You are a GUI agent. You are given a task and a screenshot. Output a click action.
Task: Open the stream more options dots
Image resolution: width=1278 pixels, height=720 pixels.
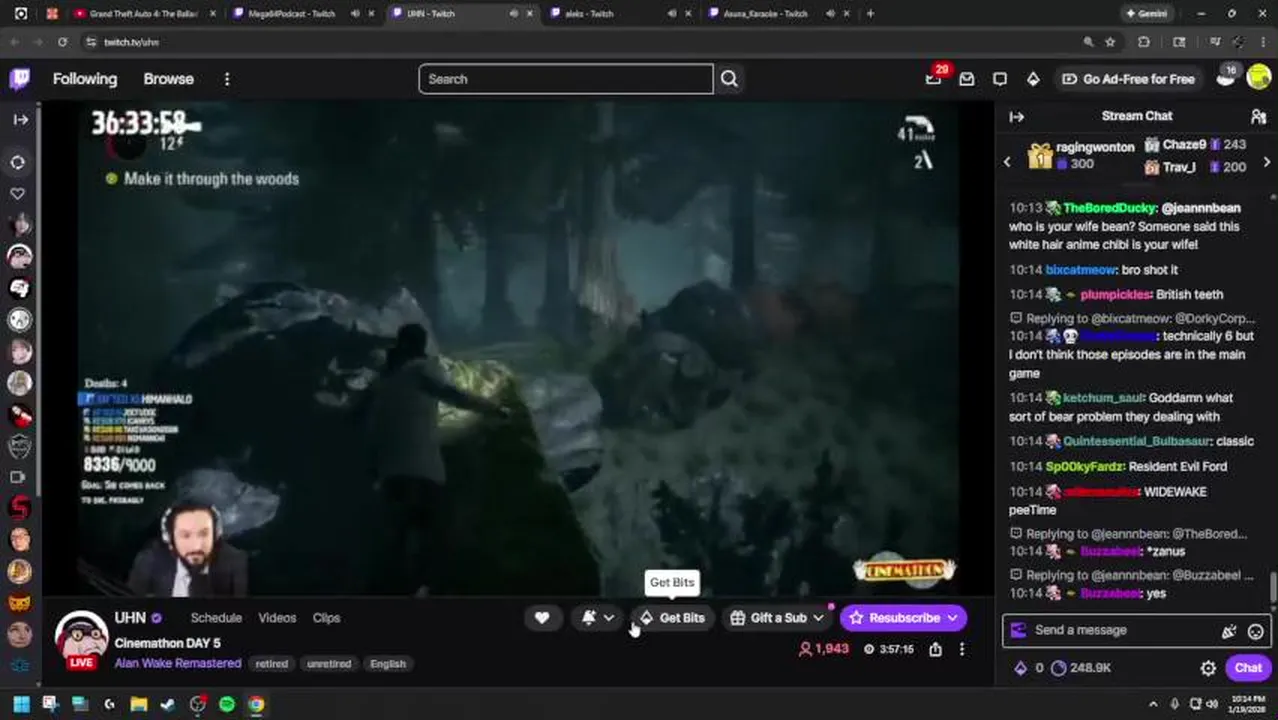coord(962,649)
